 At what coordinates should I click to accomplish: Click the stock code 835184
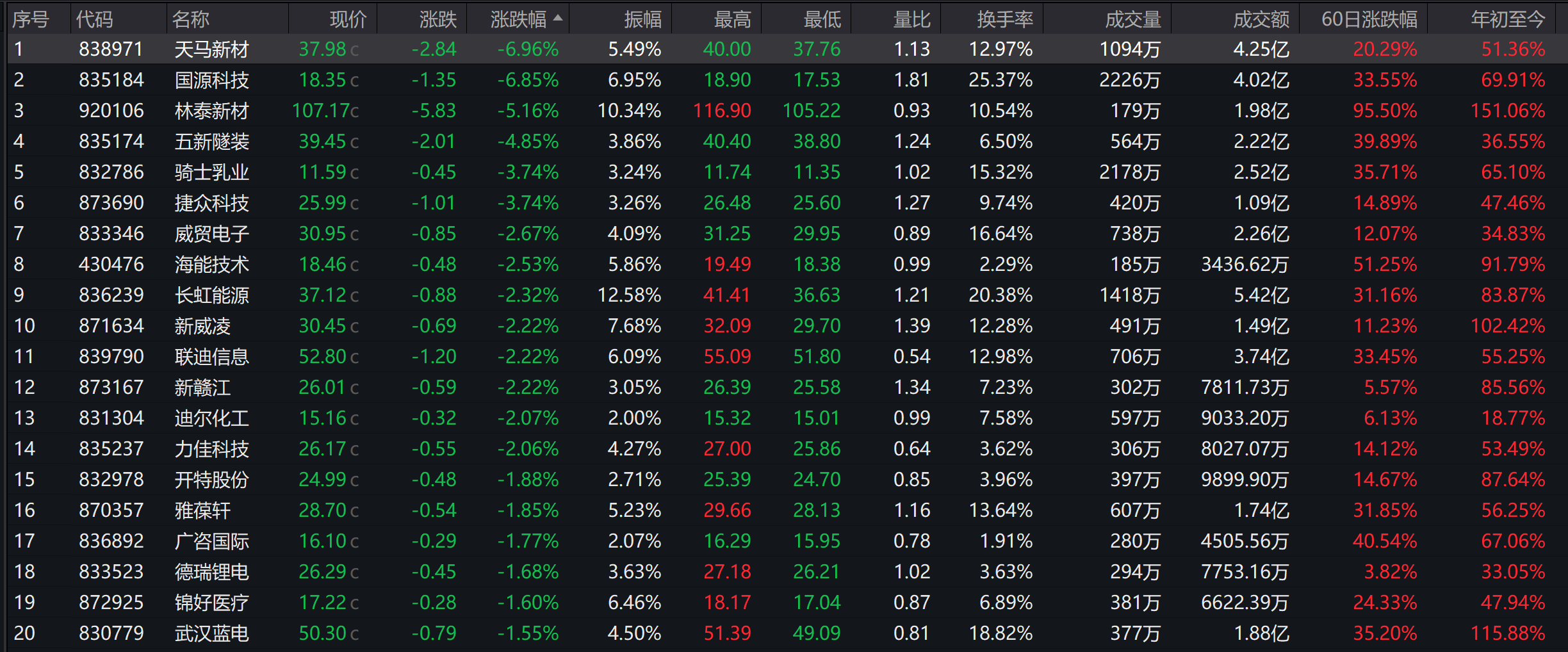[111, 80]
